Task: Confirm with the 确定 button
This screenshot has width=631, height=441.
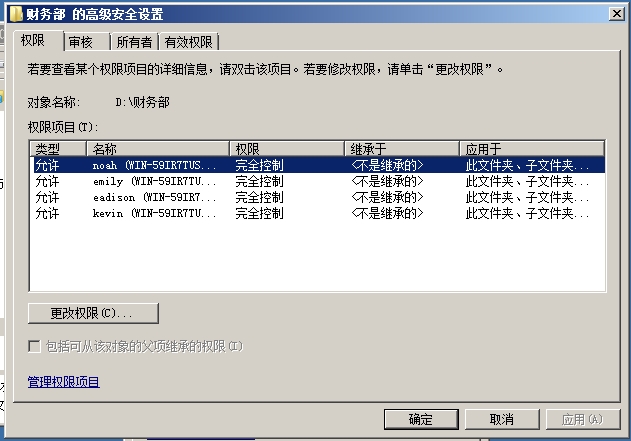Action: point(421,420)
